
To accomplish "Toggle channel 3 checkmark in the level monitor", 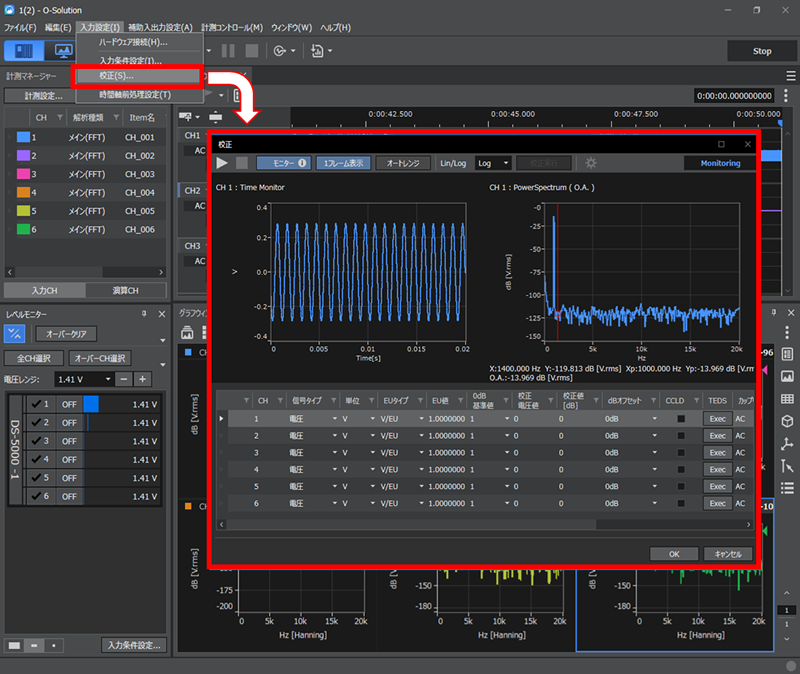I will 36,441.
